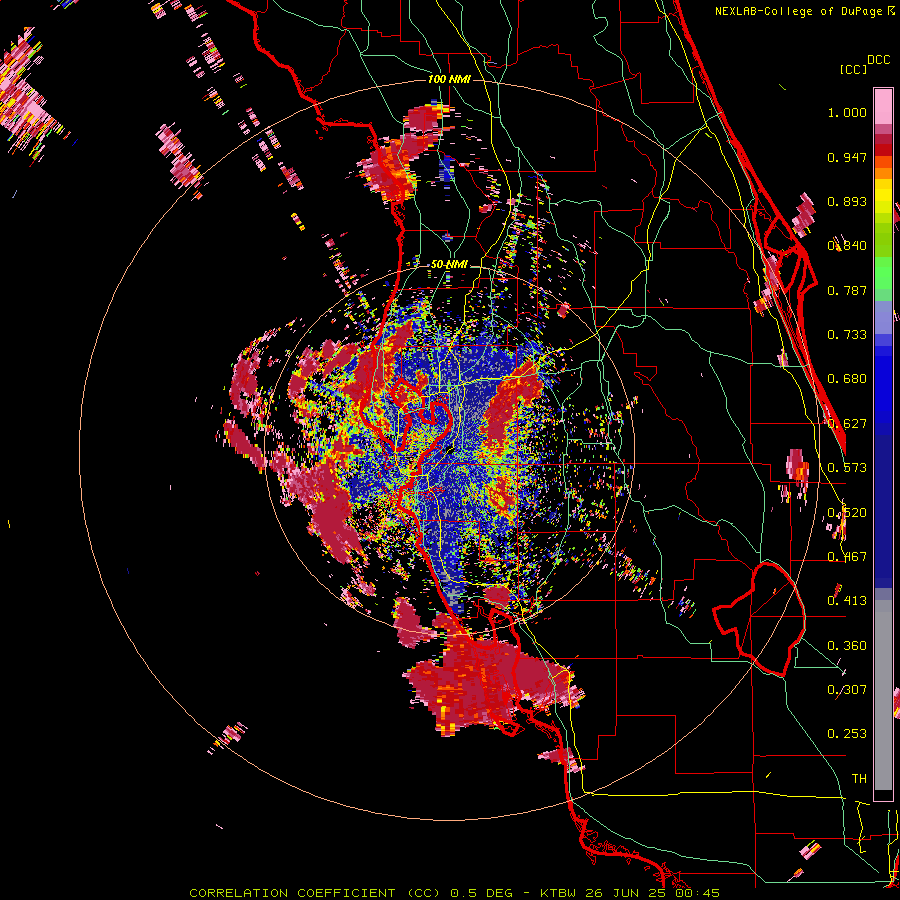
Task: Click the 0.253 value on the color scale
Action: pyautogui.click(x=847, y=734)
